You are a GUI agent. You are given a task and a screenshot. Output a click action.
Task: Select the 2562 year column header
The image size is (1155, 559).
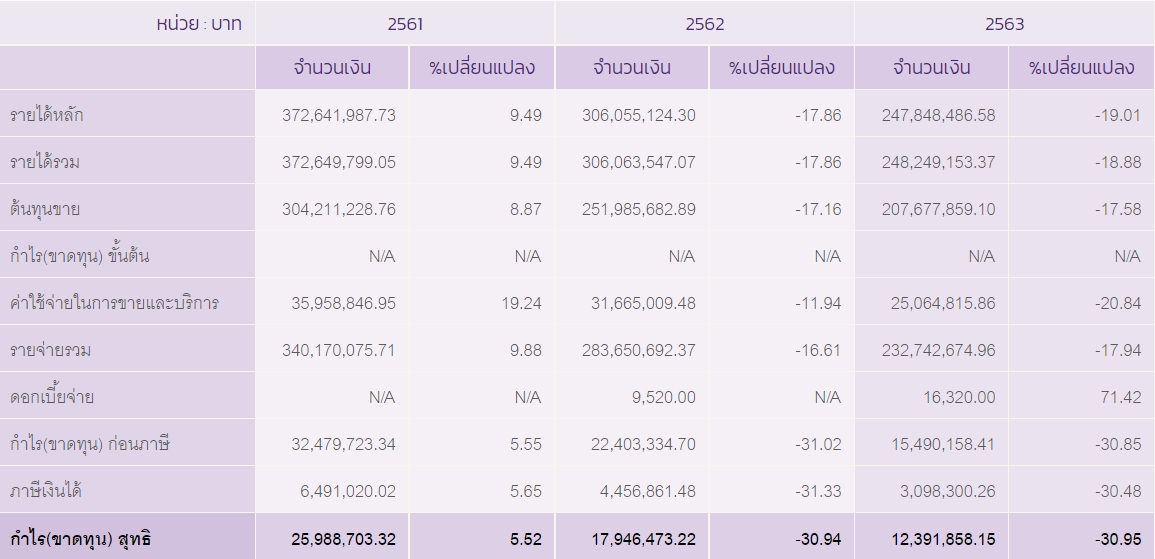pyautogui.click(x=705, y=24)
